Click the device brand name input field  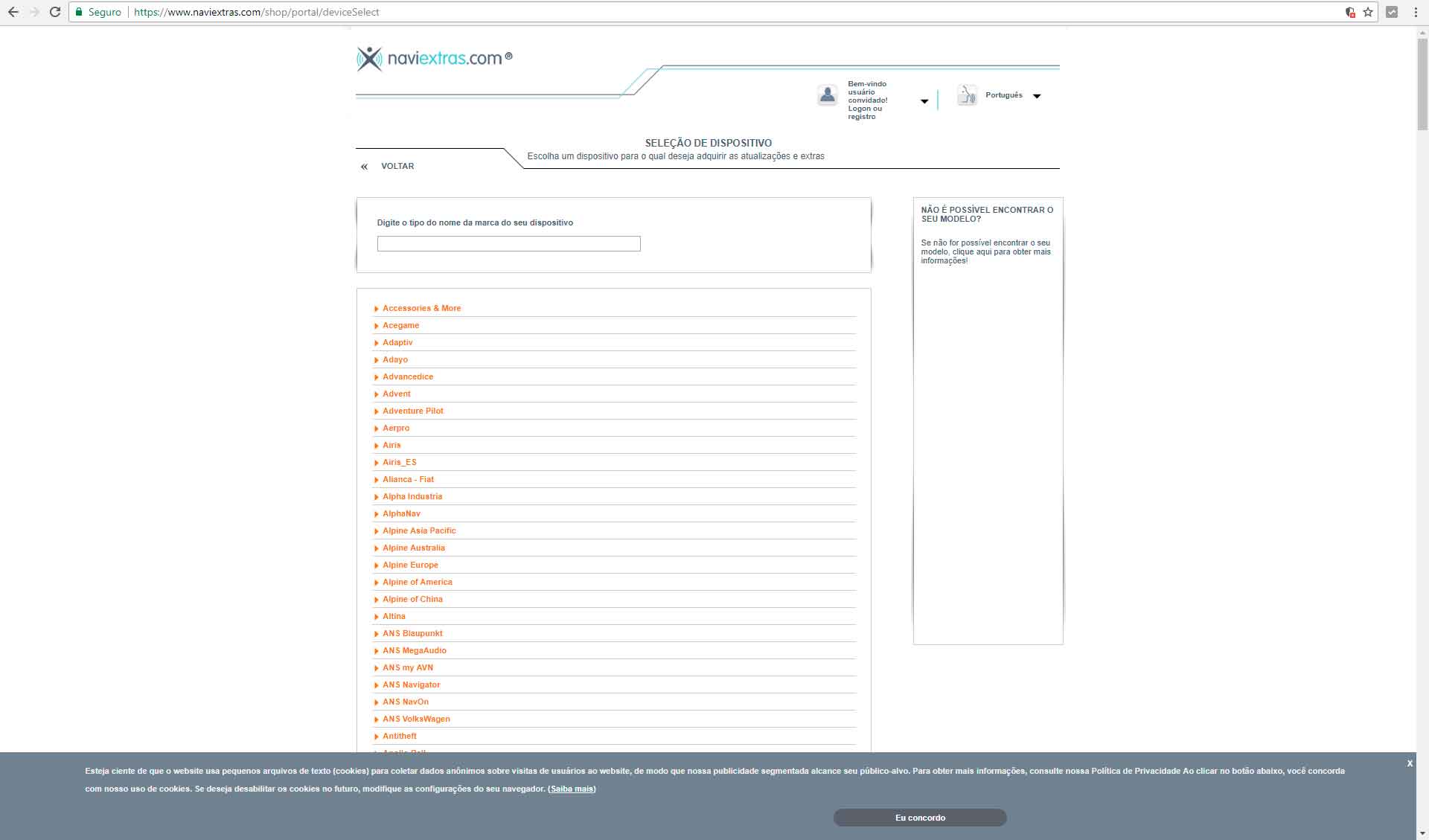[508, 243]
